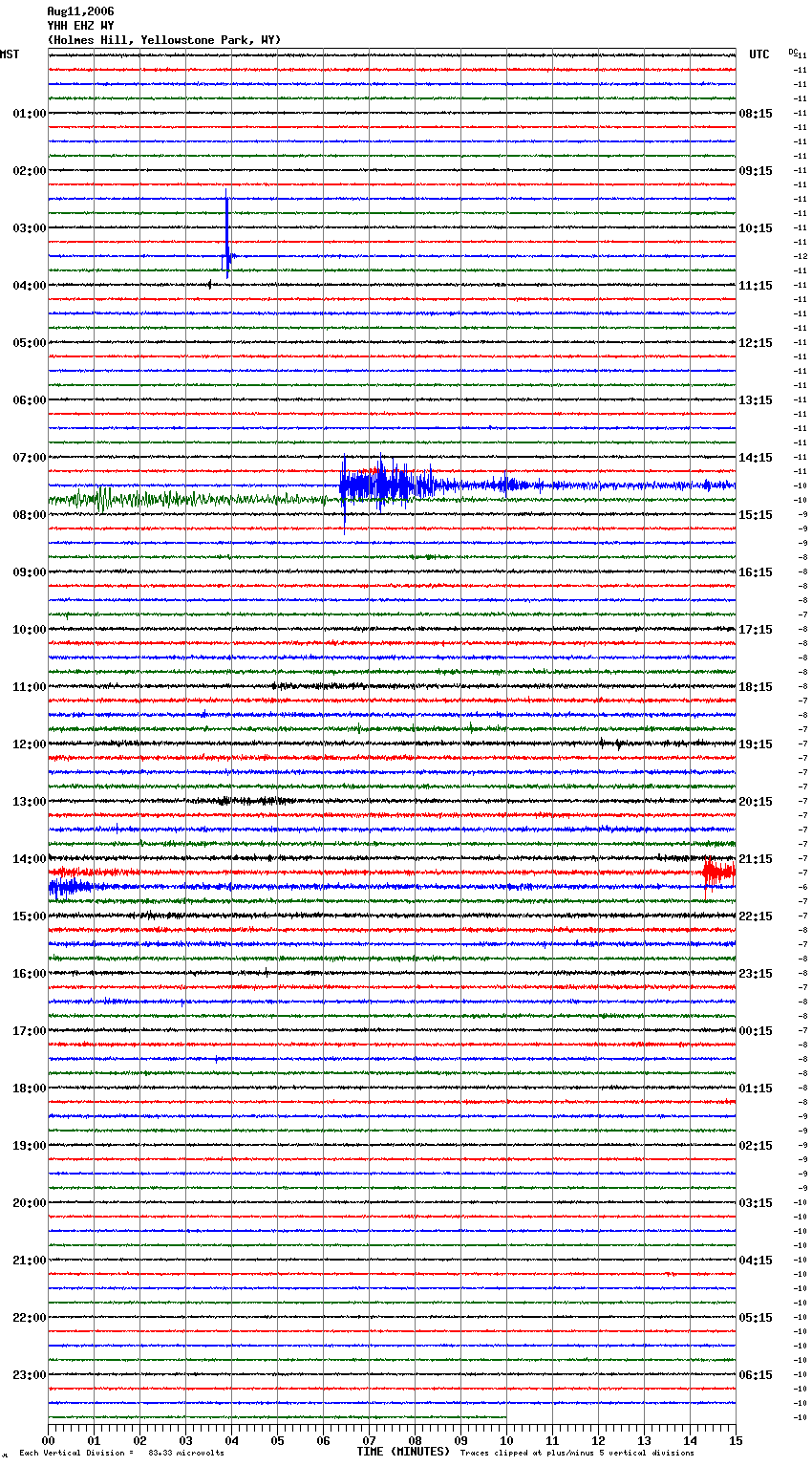Select the 23:00 MST hour label

(x=30, y=1375)
